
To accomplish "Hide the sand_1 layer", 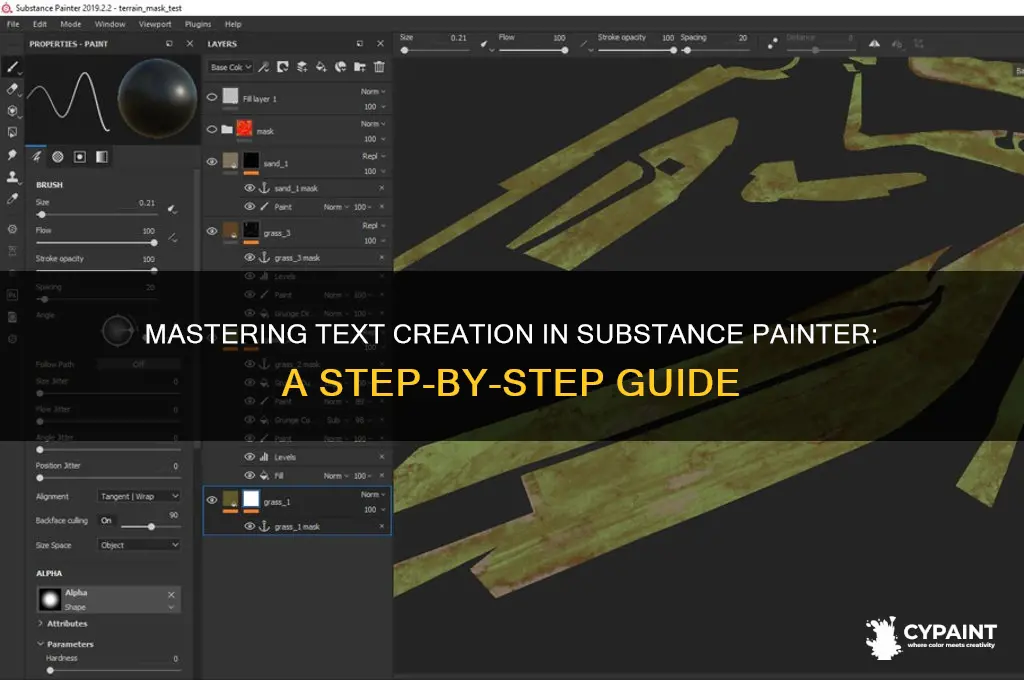I will click(x=212, y=161).
